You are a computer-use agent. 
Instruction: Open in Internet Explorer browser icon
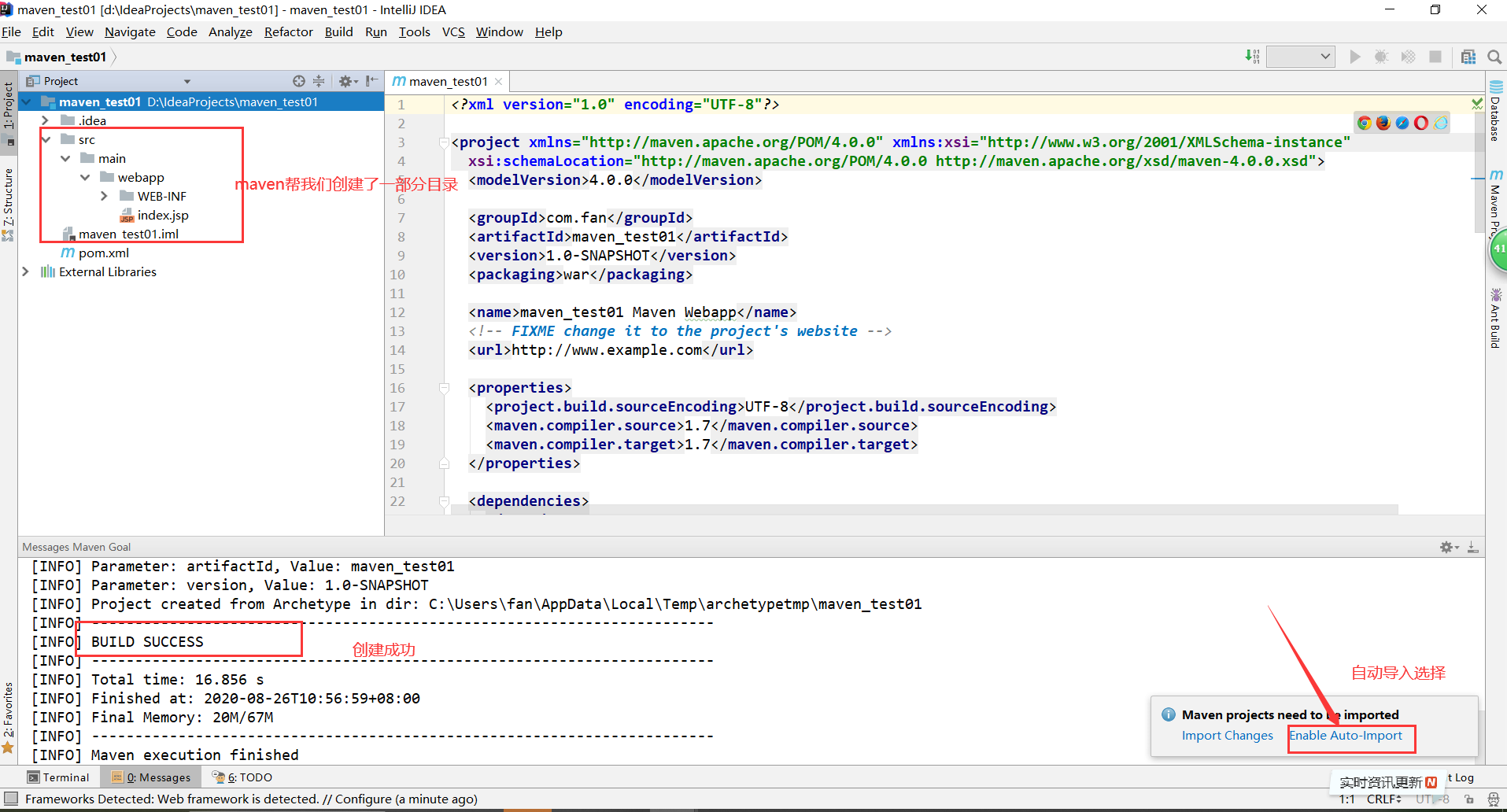click(x=1440, y=123)
